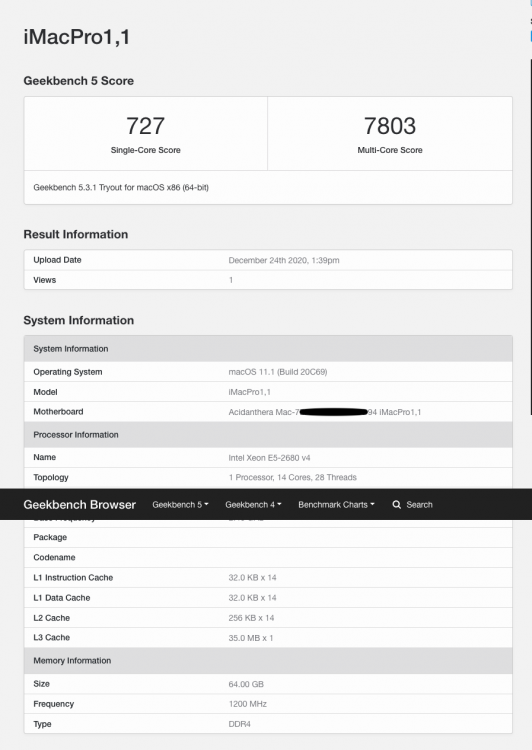Click the Model row label
Screen dimensions: 532x750
click(x=45, y=392)
